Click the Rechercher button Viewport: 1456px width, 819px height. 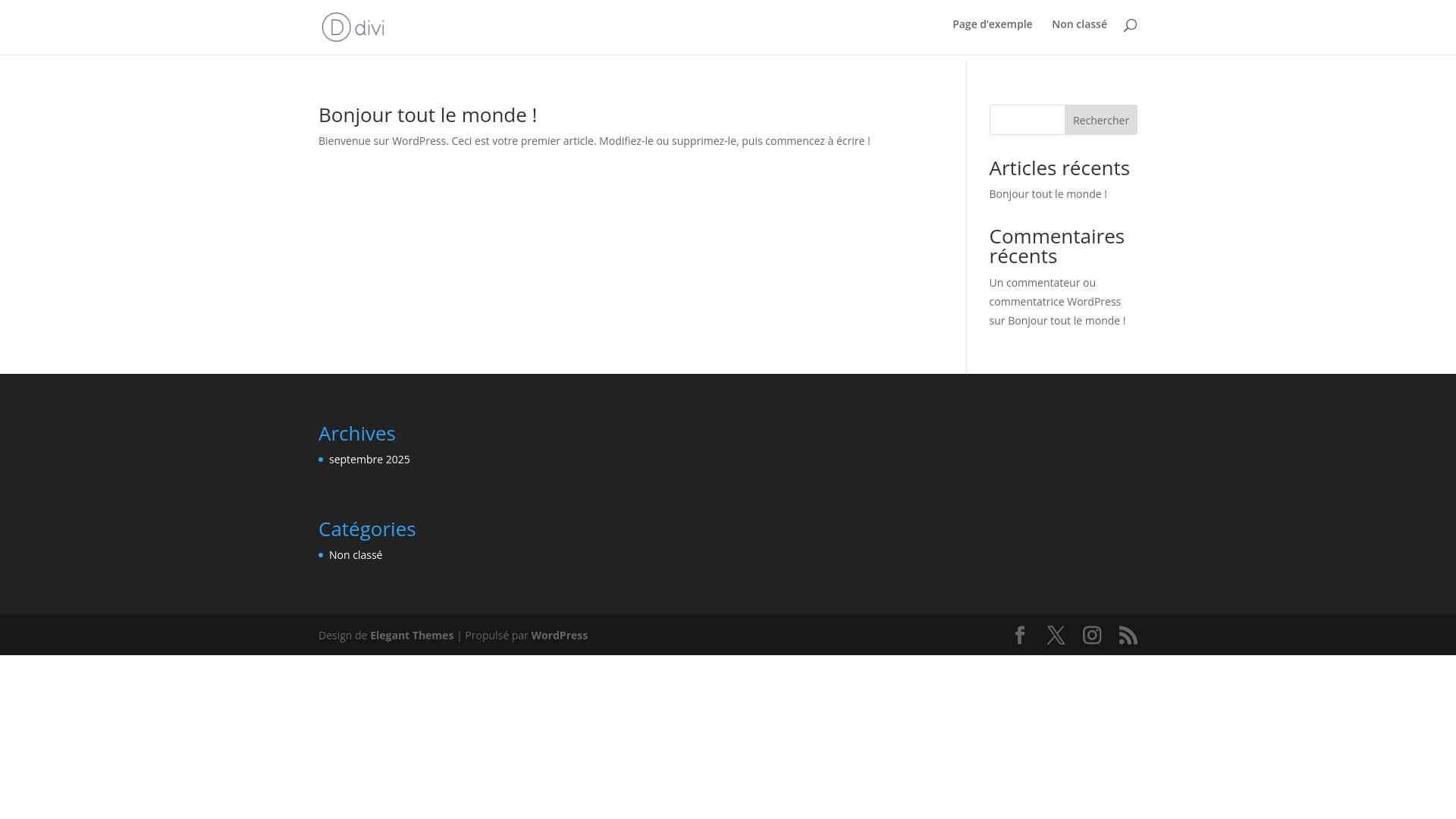click(x=1100, y=120)
